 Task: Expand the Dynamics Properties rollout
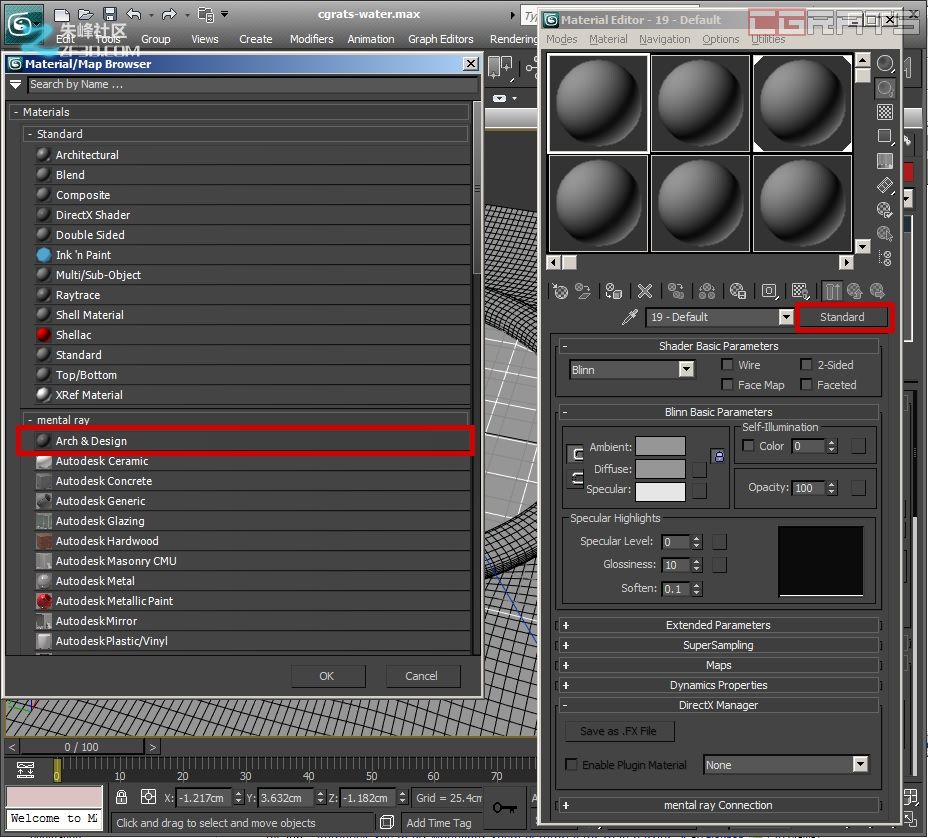pyautogui.click(x=718, y=685)
